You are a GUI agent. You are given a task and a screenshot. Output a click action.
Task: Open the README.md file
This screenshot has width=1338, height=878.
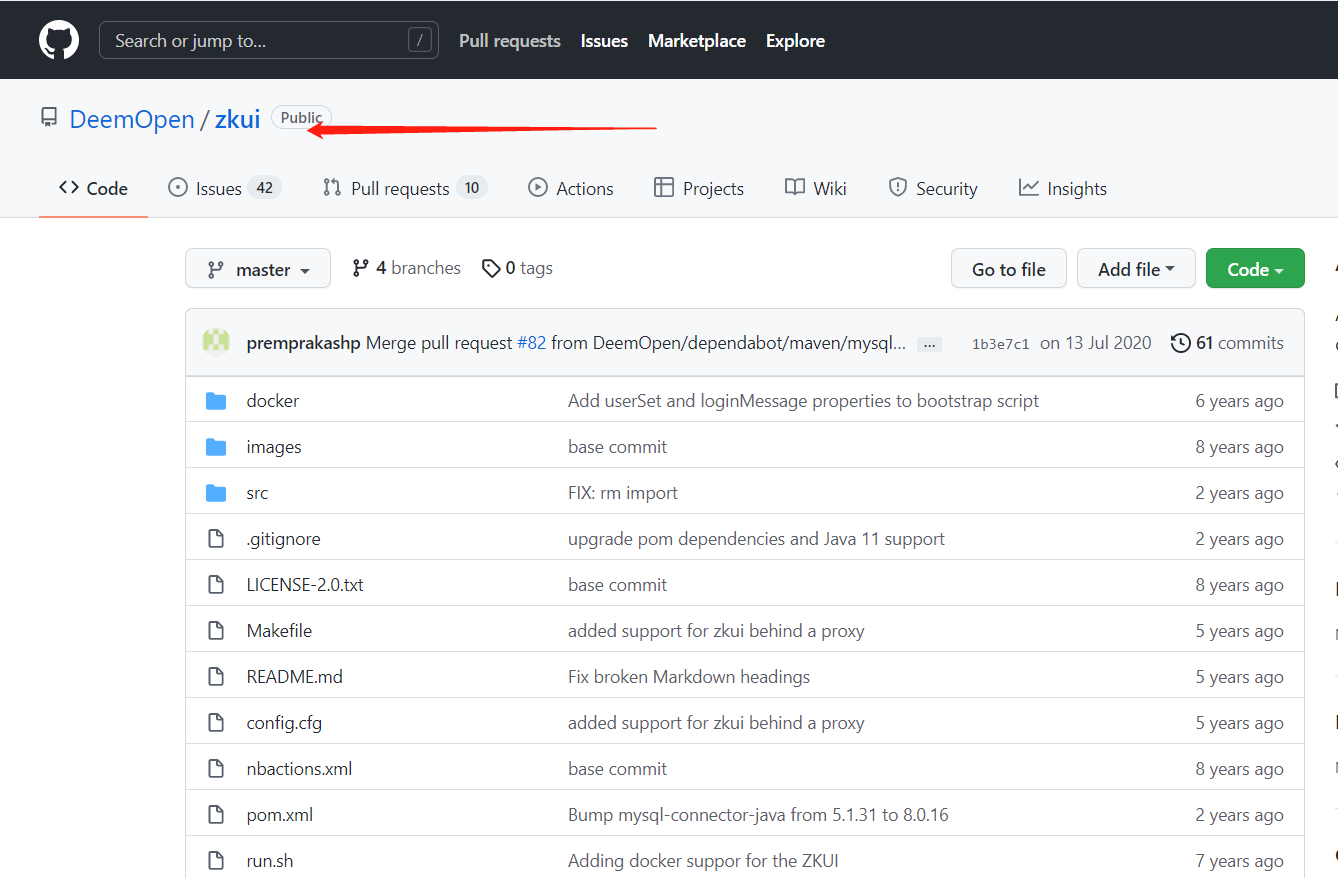tap(294, 677)
